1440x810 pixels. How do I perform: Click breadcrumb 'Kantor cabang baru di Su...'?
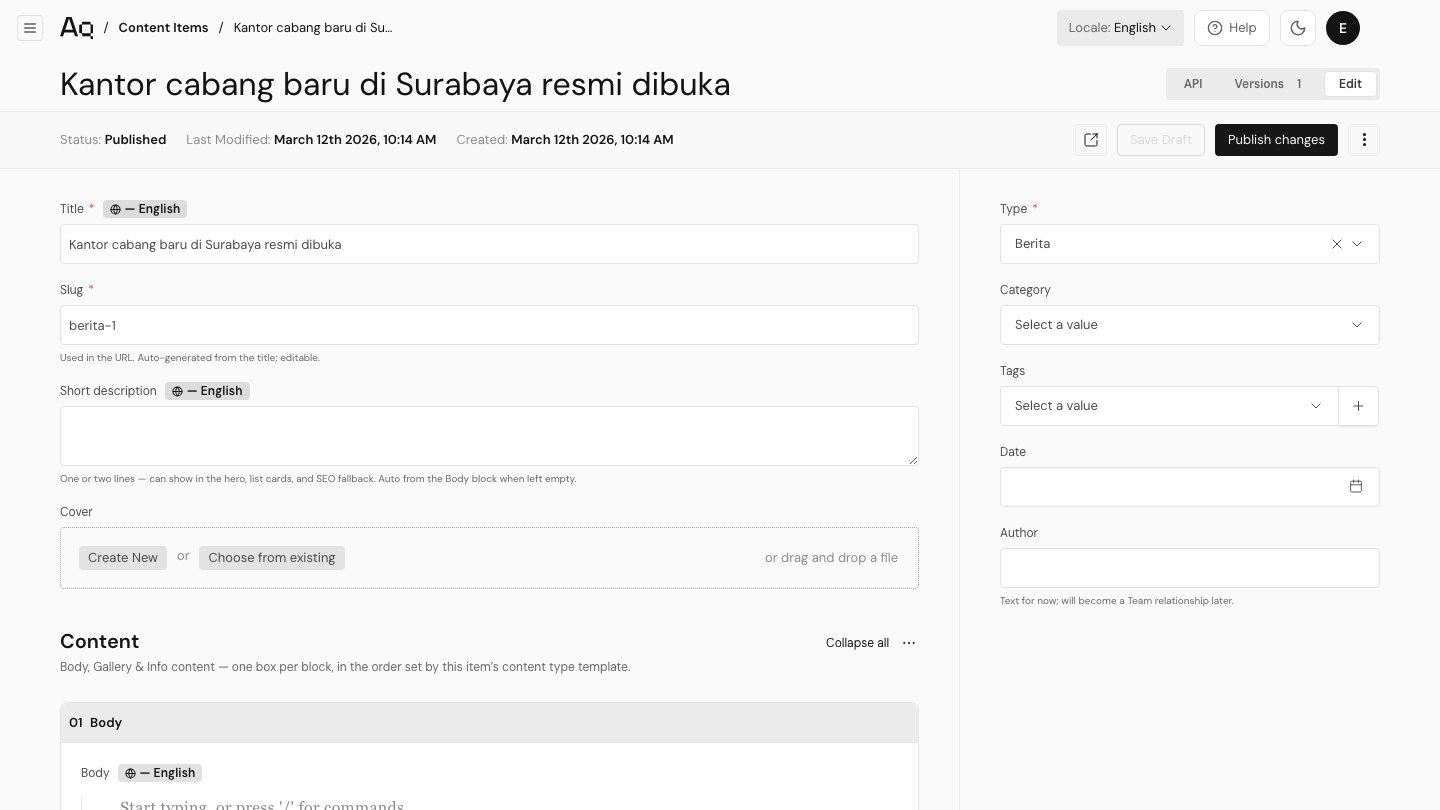click(313, 28)
